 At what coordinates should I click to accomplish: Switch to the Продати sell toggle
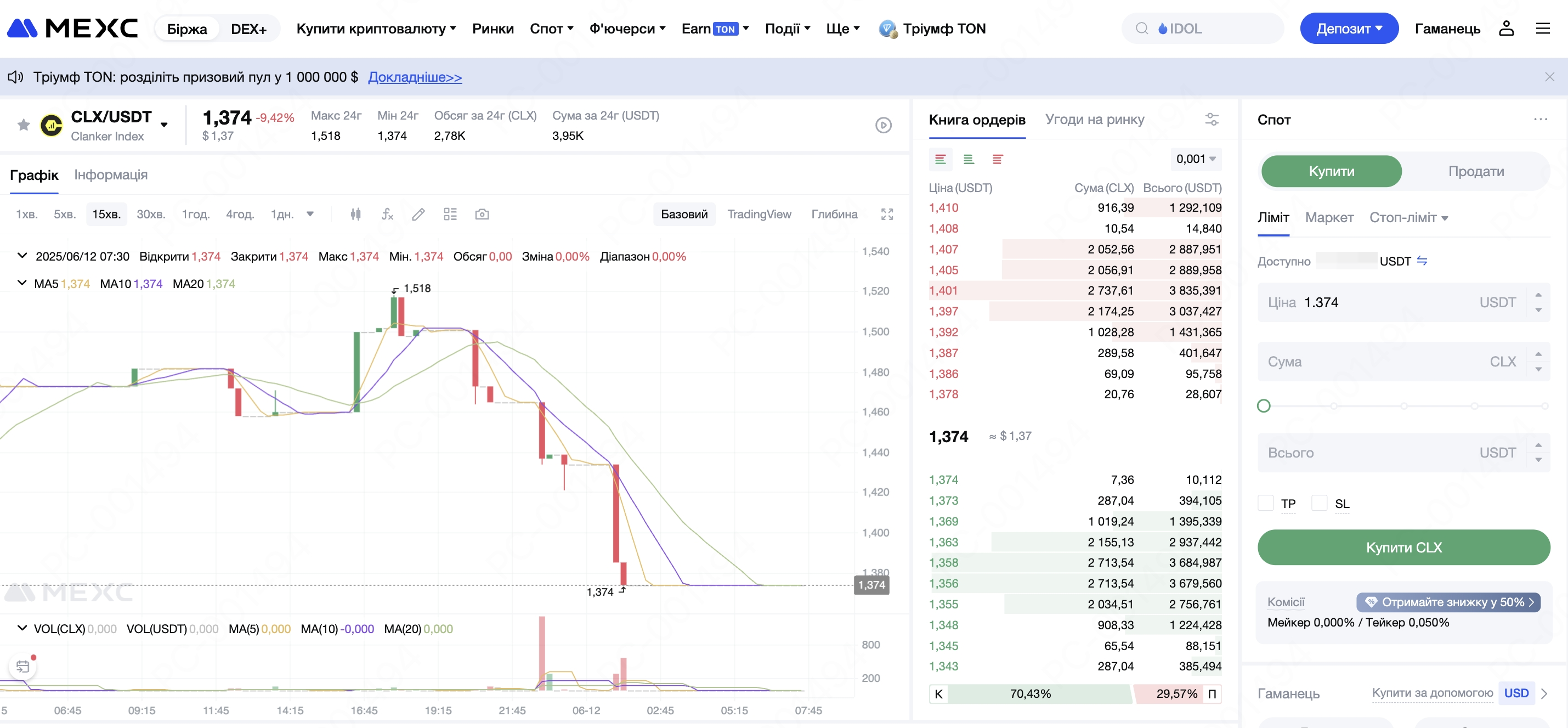pyautogui.click(x=1475, y=172)
